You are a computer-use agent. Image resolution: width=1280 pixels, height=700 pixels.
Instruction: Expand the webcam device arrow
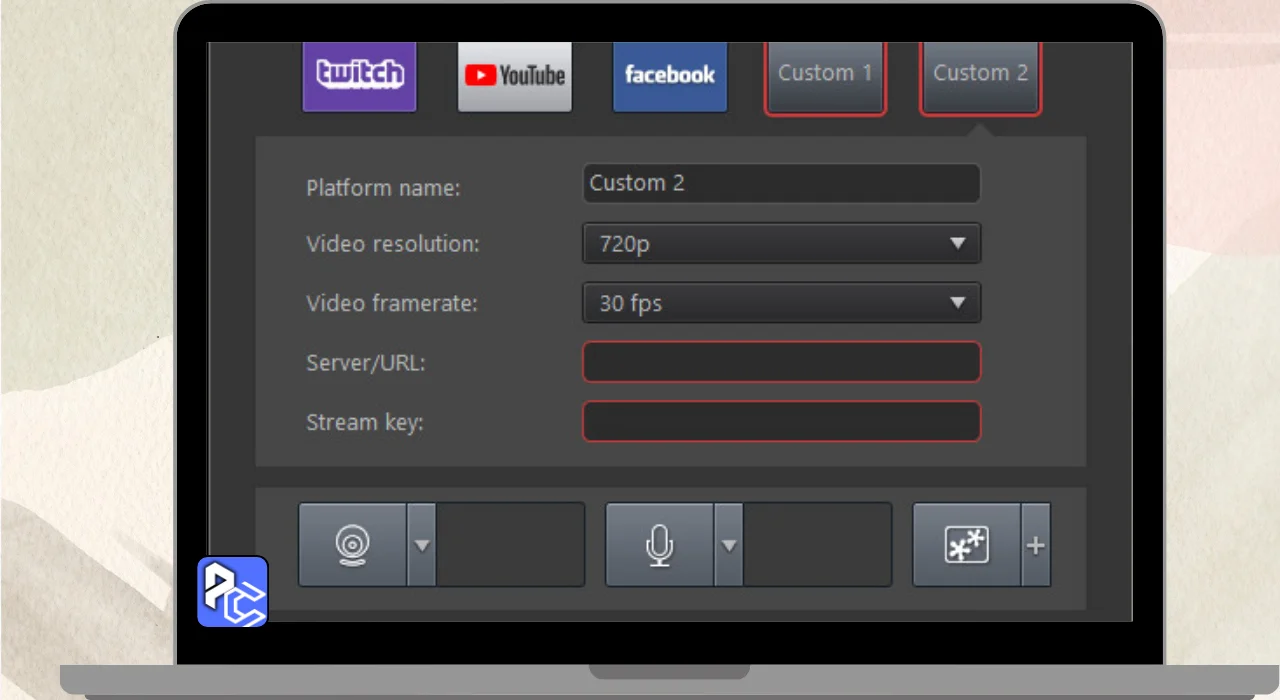422,545
